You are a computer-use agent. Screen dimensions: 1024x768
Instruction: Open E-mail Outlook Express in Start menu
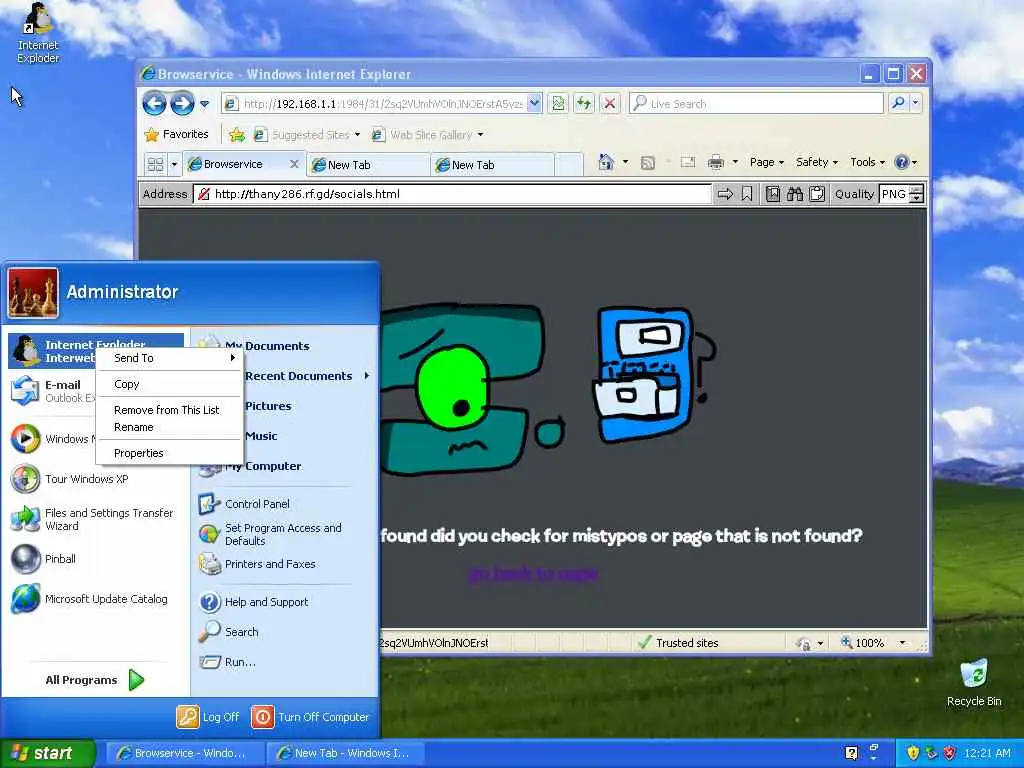tap(52, 391)
